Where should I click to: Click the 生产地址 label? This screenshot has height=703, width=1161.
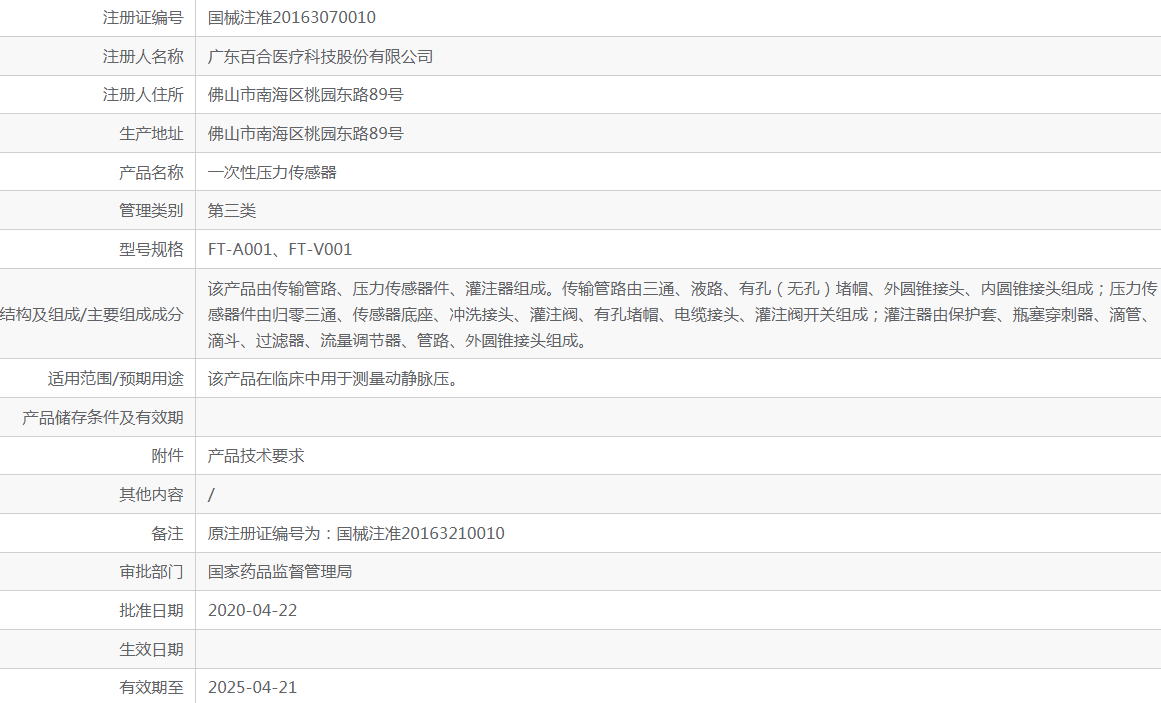tap(151, 133)
